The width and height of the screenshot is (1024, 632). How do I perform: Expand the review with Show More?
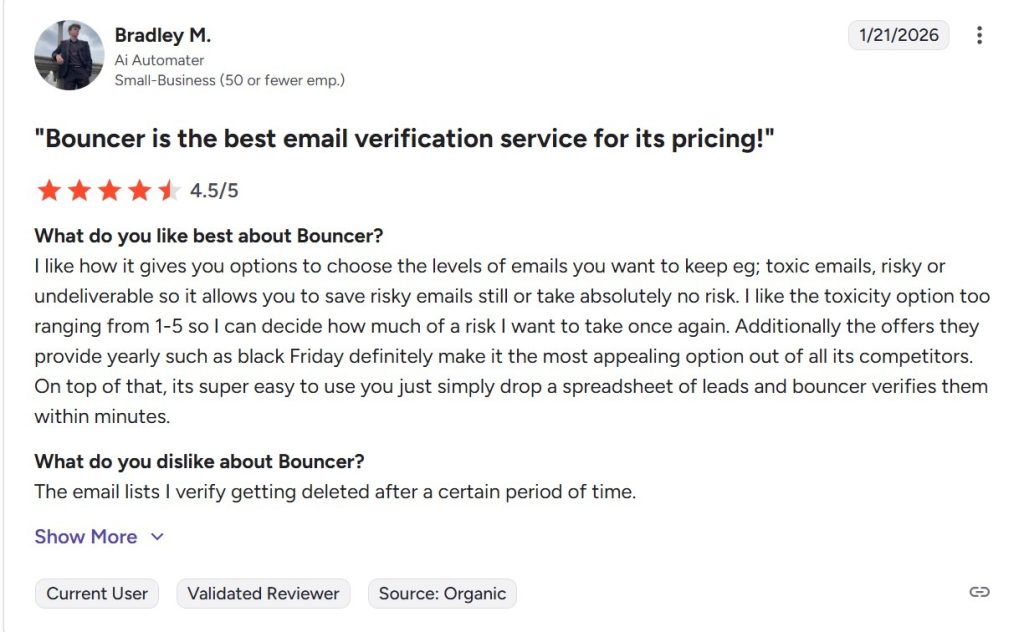(x=85, y=537)
